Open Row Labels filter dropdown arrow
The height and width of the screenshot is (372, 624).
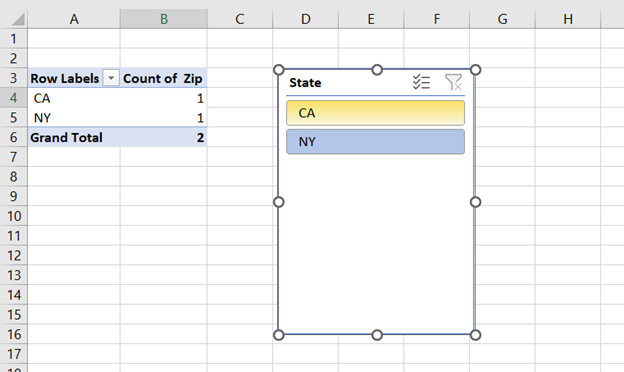coord(111,78)
